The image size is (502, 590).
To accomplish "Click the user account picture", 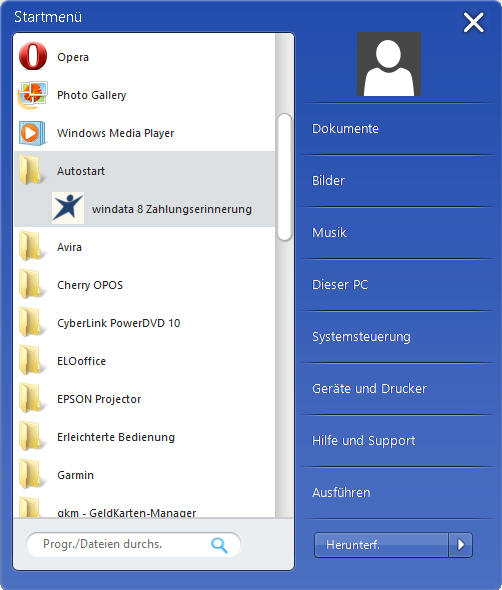I will (x=389, y=64).
